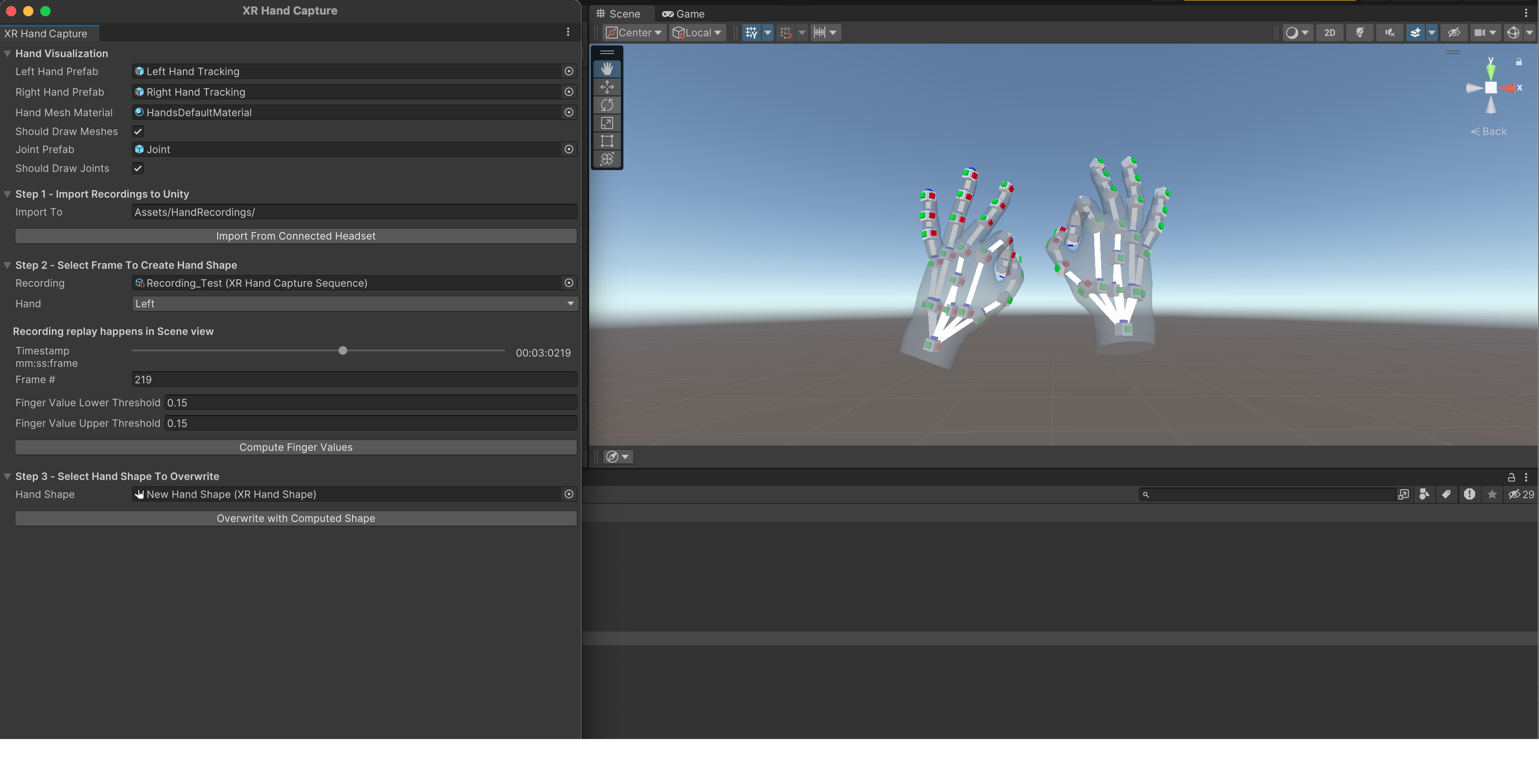Toggle scene lighting in the Scene toolbar
1539x784 pixels.
tap(1360, 33)
